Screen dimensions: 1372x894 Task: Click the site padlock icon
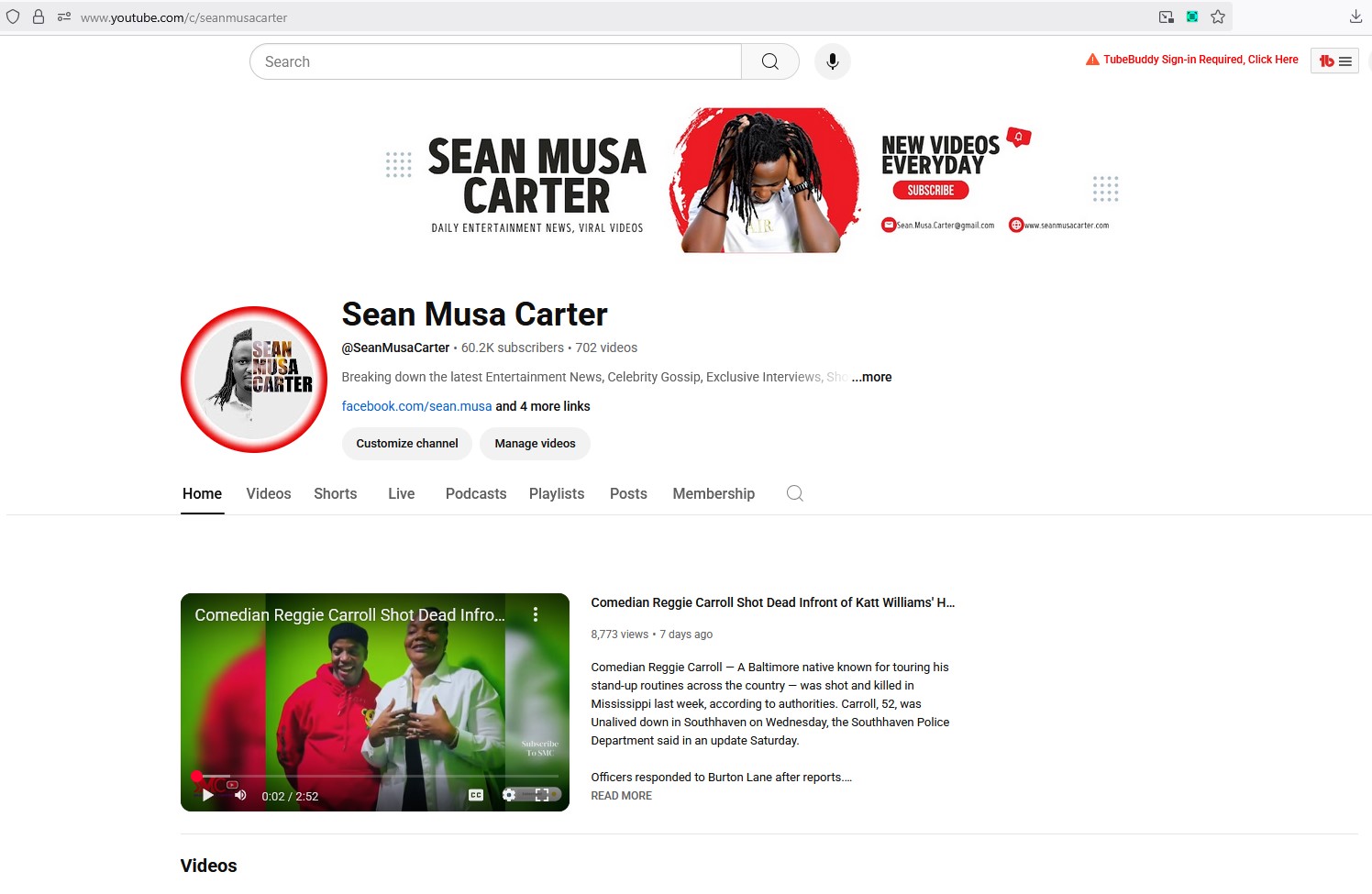click(x=39, y=17)
